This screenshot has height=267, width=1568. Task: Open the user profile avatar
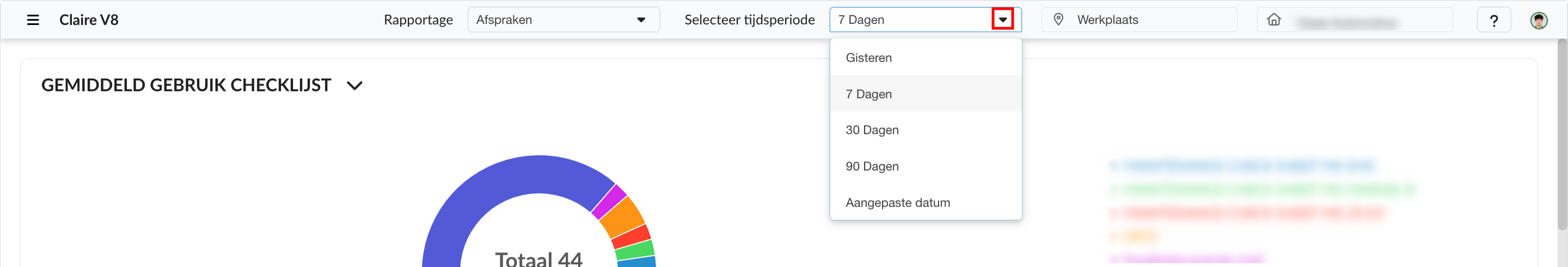click(x=1538, y=20)
